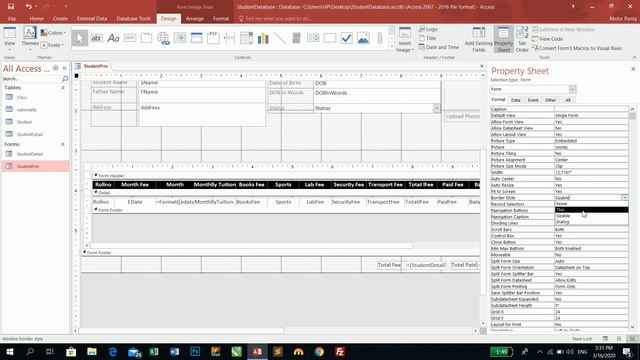The width and height of the screenshot is (640, 360).
Task: Select the Image control tool
Action: click(x=363, y=38)
